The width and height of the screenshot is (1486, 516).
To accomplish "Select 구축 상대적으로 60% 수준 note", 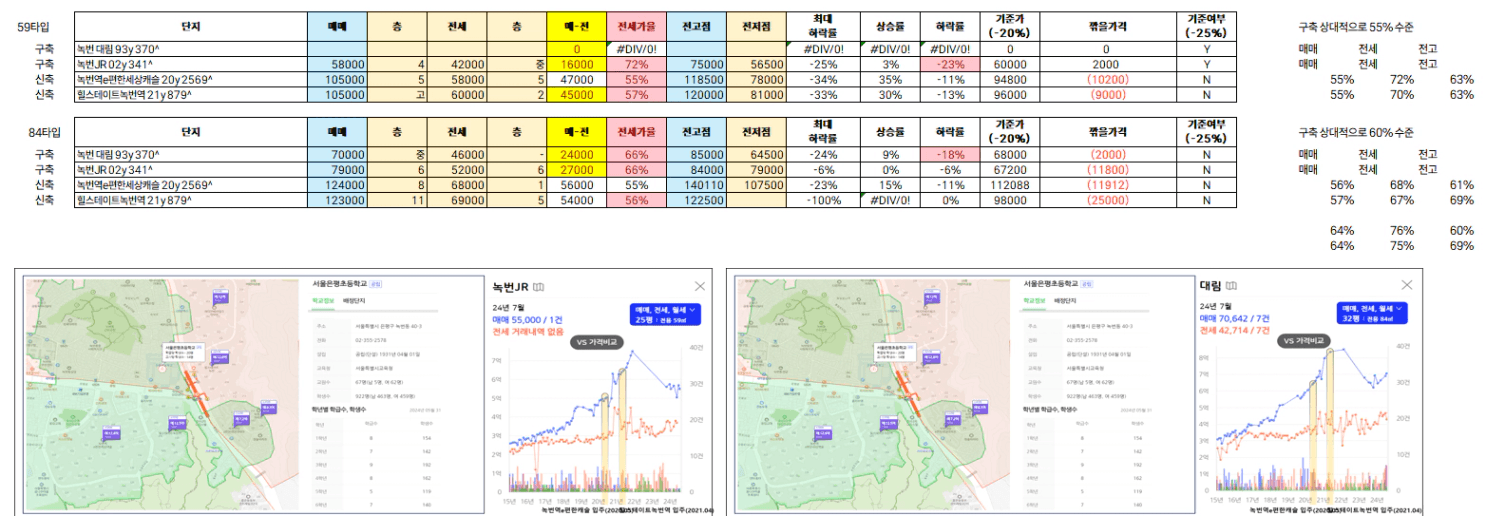I will (1355, 131).
